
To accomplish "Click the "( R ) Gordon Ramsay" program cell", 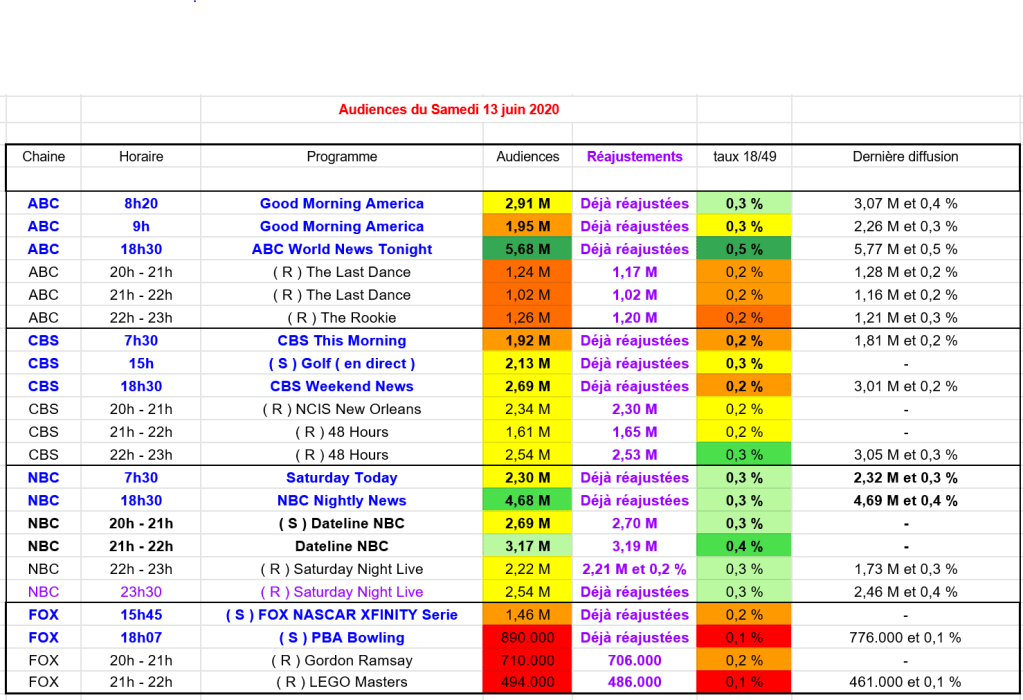I will click(342, 661).
